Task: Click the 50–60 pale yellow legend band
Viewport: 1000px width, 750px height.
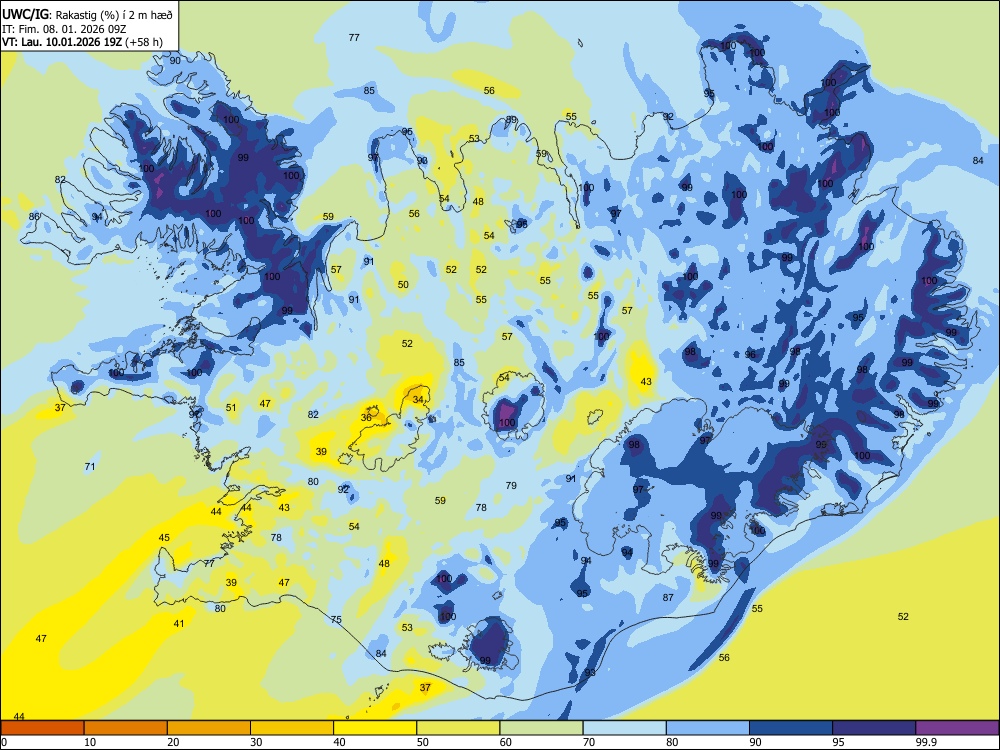Action: click(x=458, y=728)
